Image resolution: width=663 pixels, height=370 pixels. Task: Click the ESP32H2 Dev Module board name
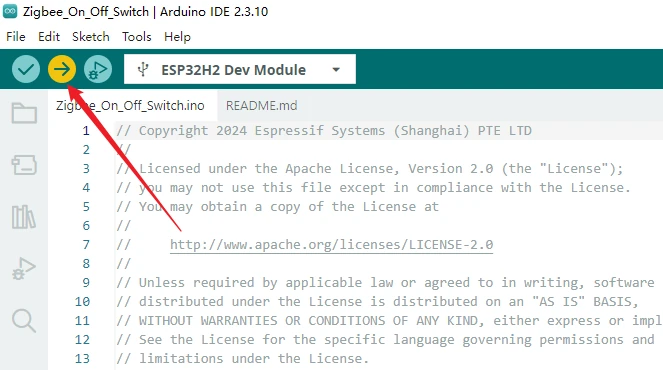click(233, 70)
